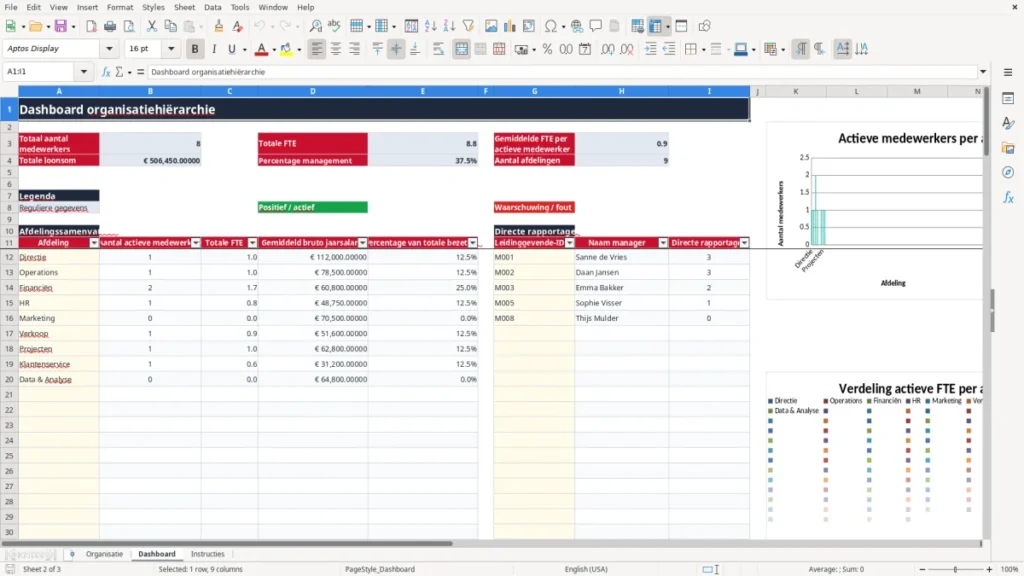Open Find and Replace
The width and height of the screenshot is (1024, 576).
[315, 26]
